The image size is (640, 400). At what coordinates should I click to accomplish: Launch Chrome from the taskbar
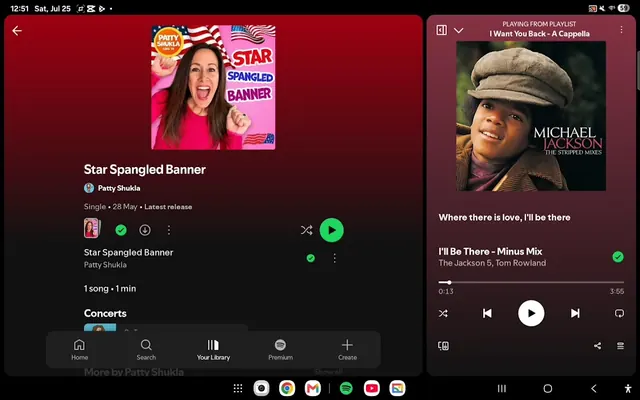pos(287,388)
